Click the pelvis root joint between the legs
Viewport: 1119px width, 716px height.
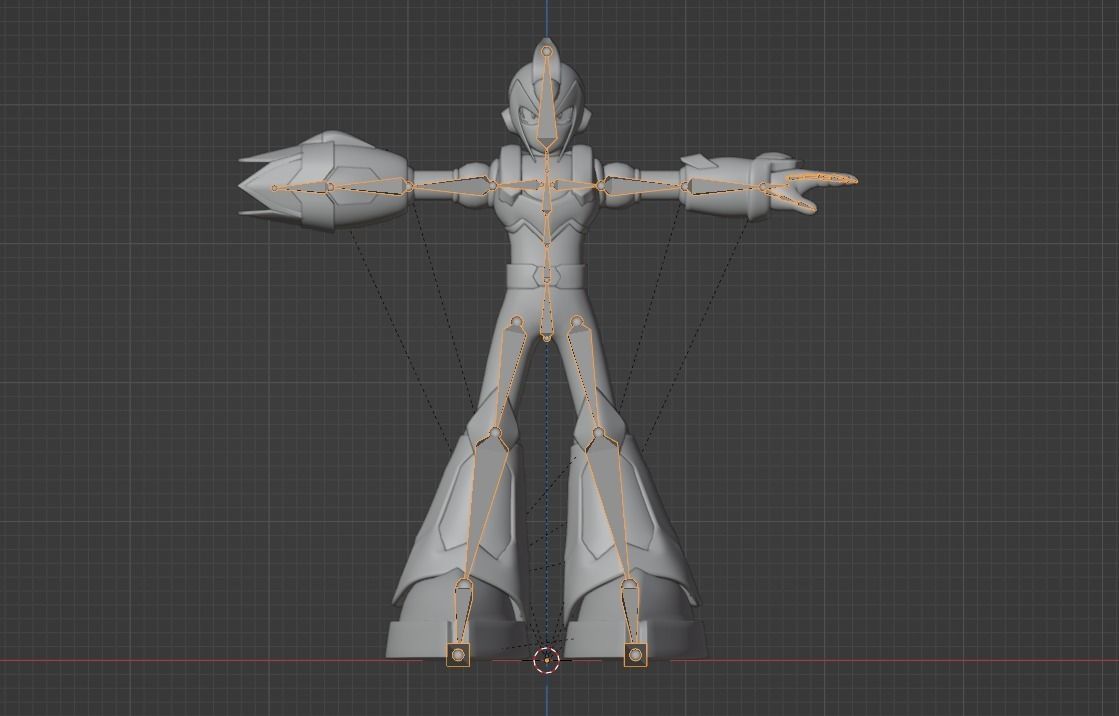point(547,337)
